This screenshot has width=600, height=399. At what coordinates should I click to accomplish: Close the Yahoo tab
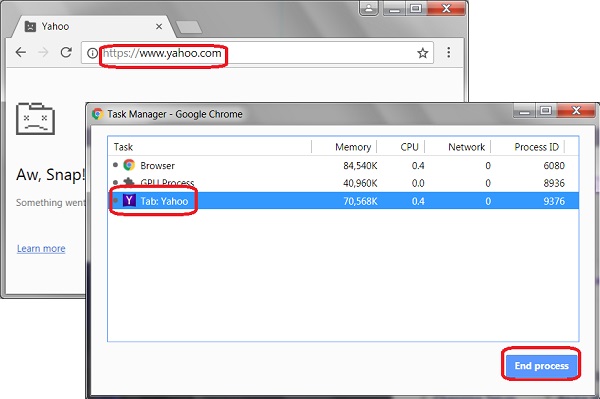pyautogui.click(x=159, y=26)
